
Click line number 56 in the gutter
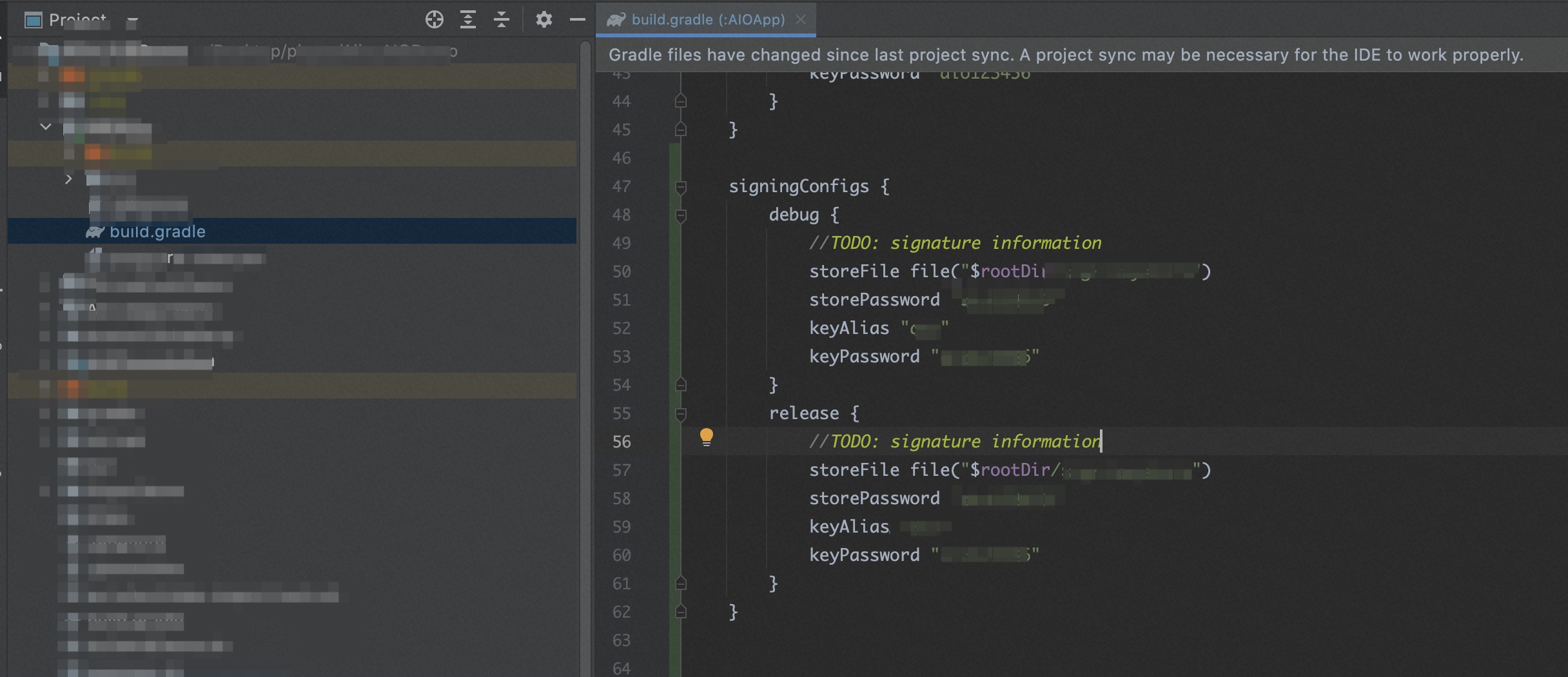tap(621, 442)
